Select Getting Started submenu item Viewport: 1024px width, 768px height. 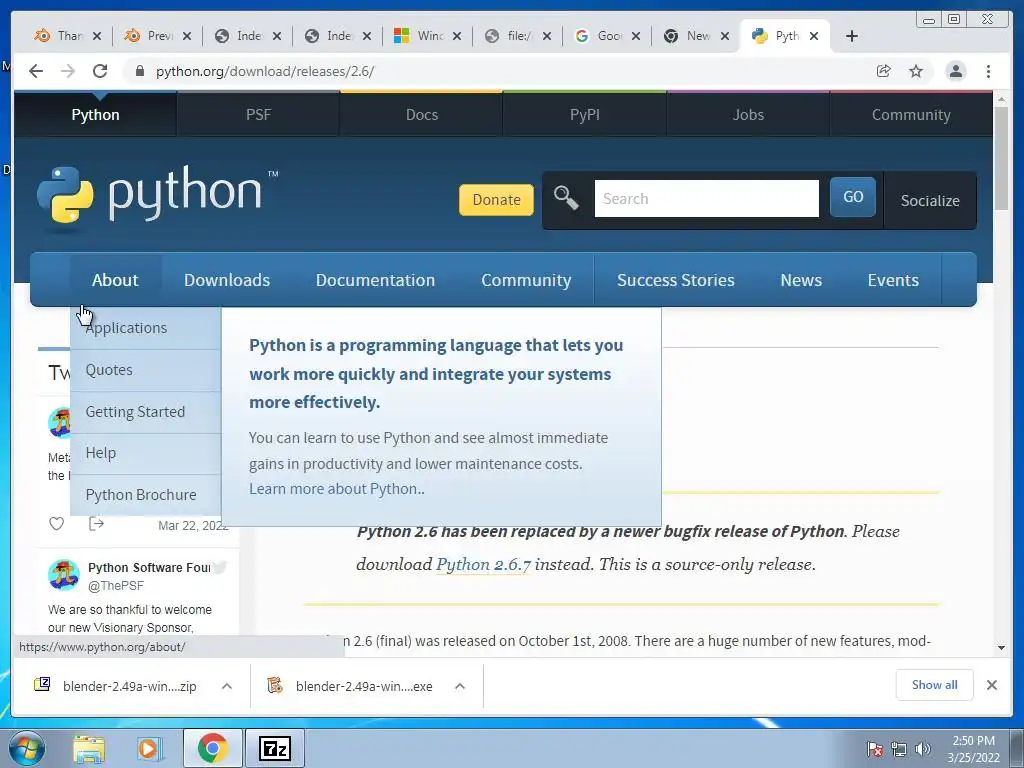point(146,412)
